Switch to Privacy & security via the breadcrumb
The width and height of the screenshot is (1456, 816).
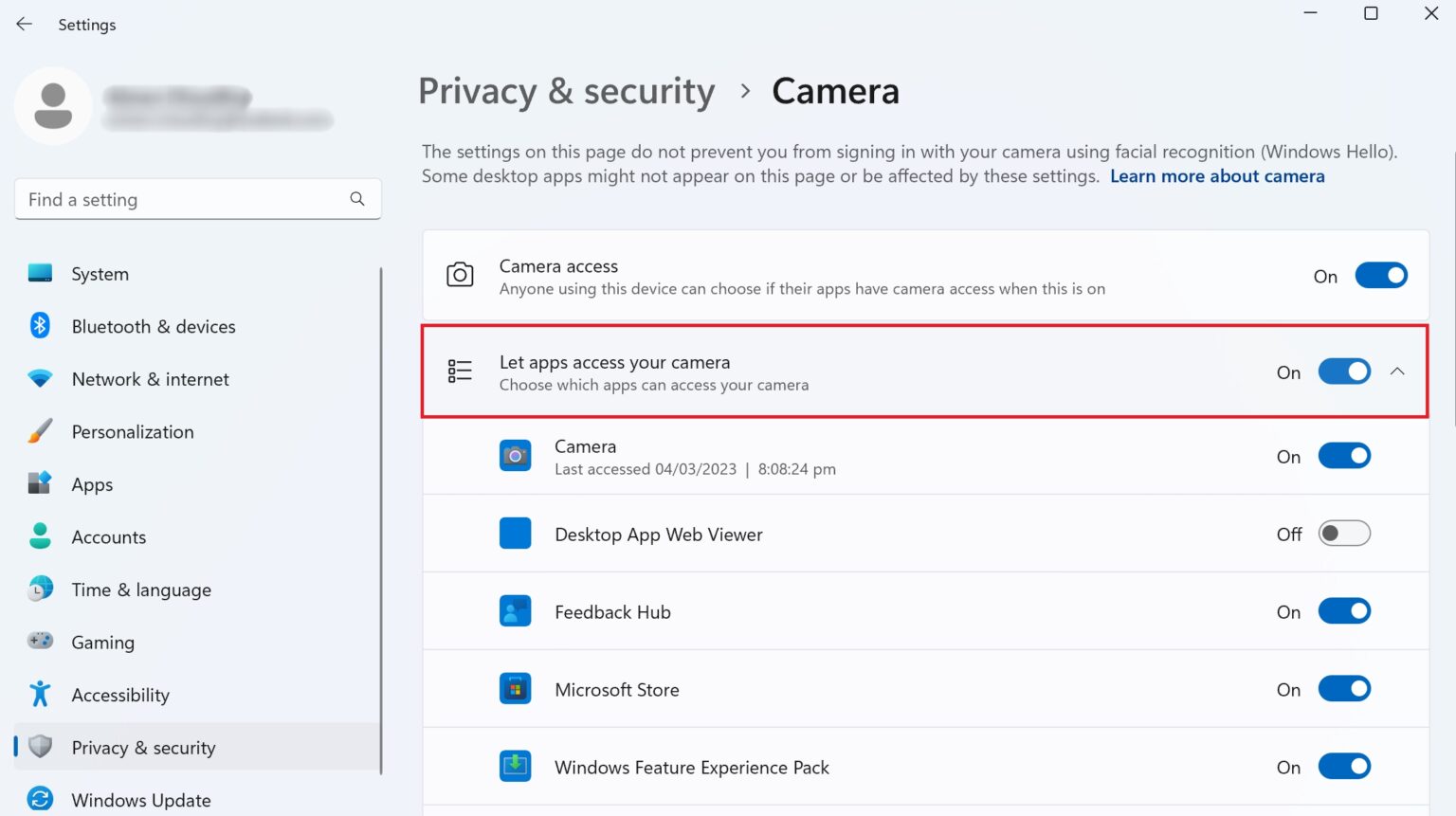pyautogui.click(x=566, y=91)
